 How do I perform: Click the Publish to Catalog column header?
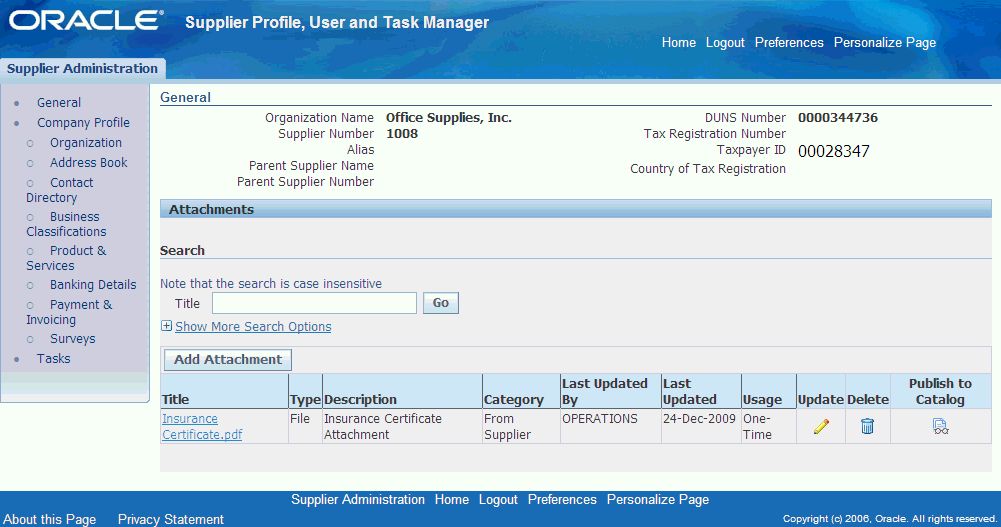point(940,392)
